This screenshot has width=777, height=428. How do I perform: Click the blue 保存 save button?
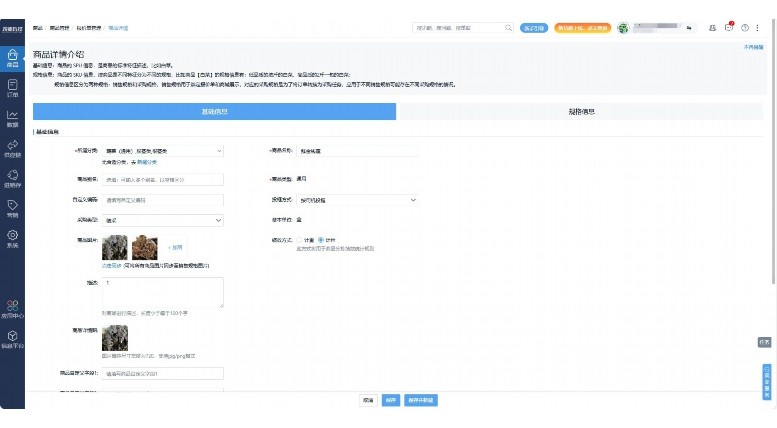pyautogui.click(x=390, y=400)
